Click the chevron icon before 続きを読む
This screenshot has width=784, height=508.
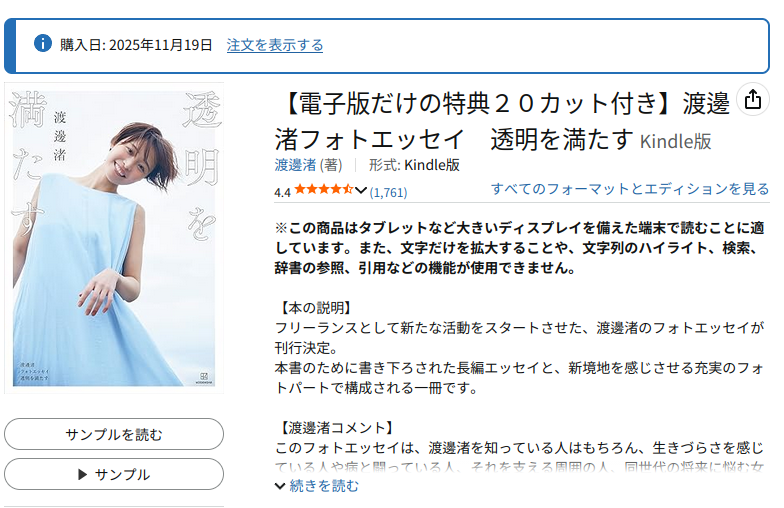(280, 486)
